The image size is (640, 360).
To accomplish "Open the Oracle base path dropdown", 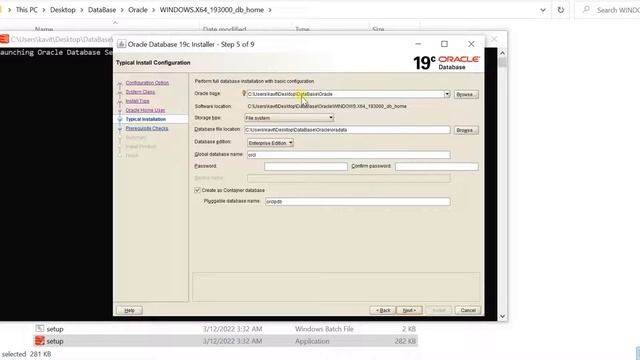I will click(x=447, y=94).
